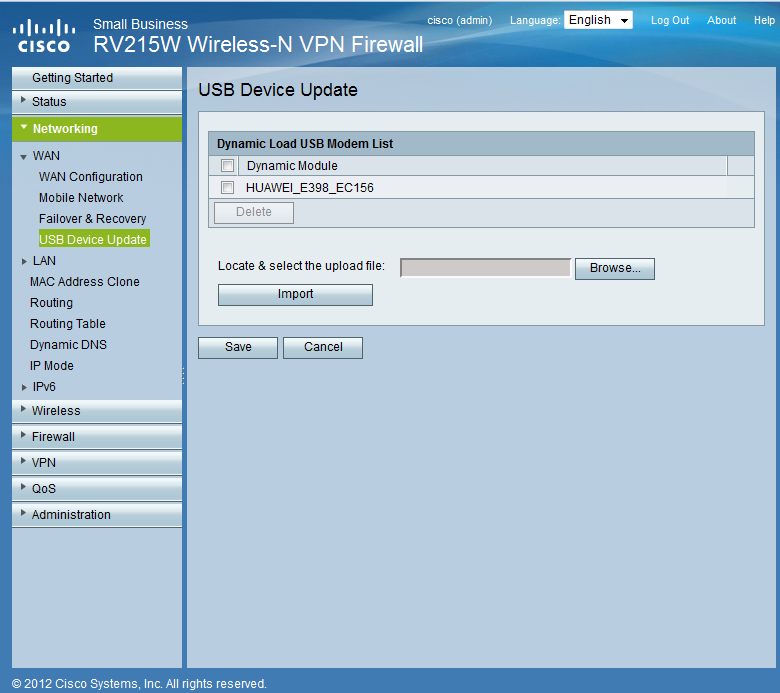Expand the Status menu section
780x693 pixels.
48,102
